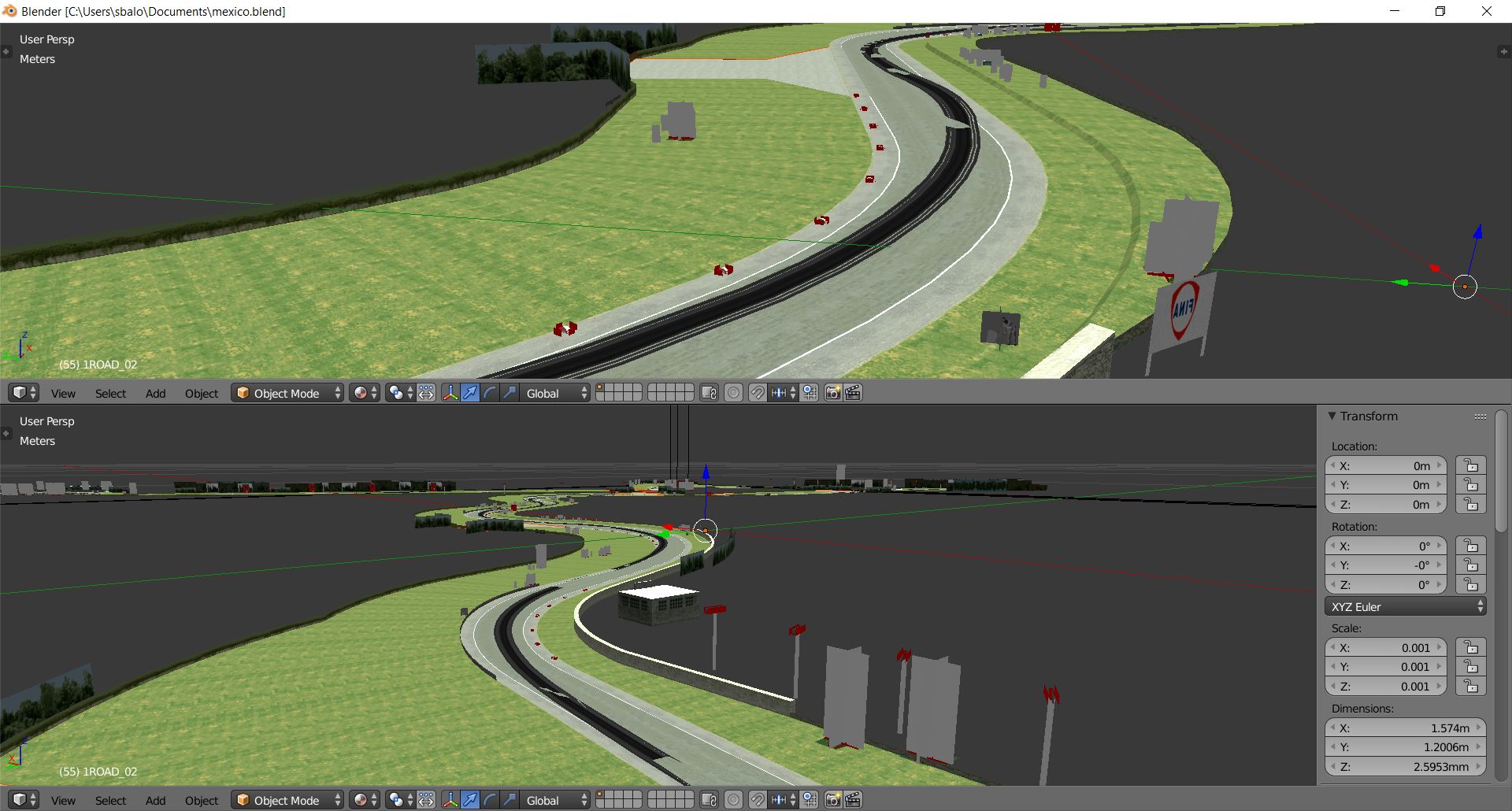Click Location Y field
1512x811 pixels.
point(1386,485)
